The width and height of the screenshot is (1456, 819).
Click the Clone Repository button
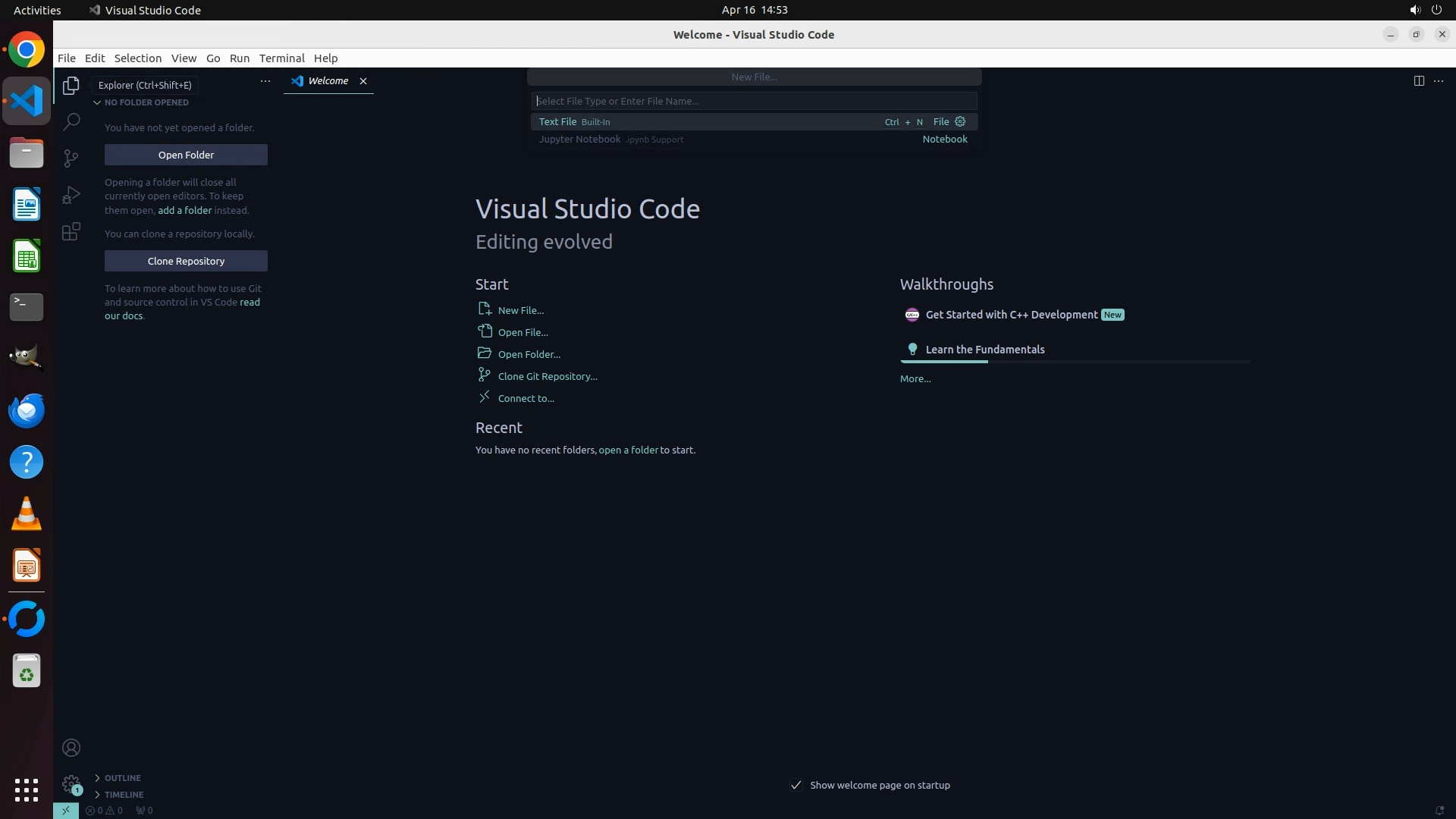tap(186, 261)
